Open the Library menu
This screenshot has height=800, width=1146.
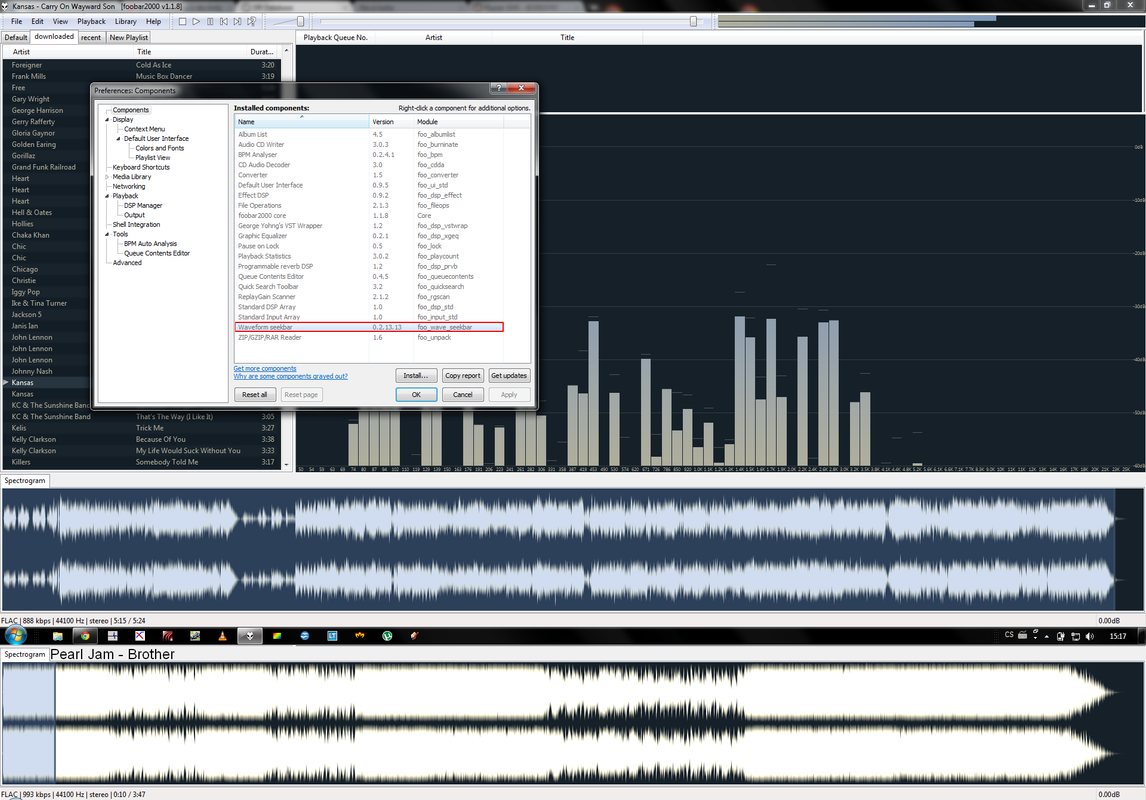click(126, 21)
